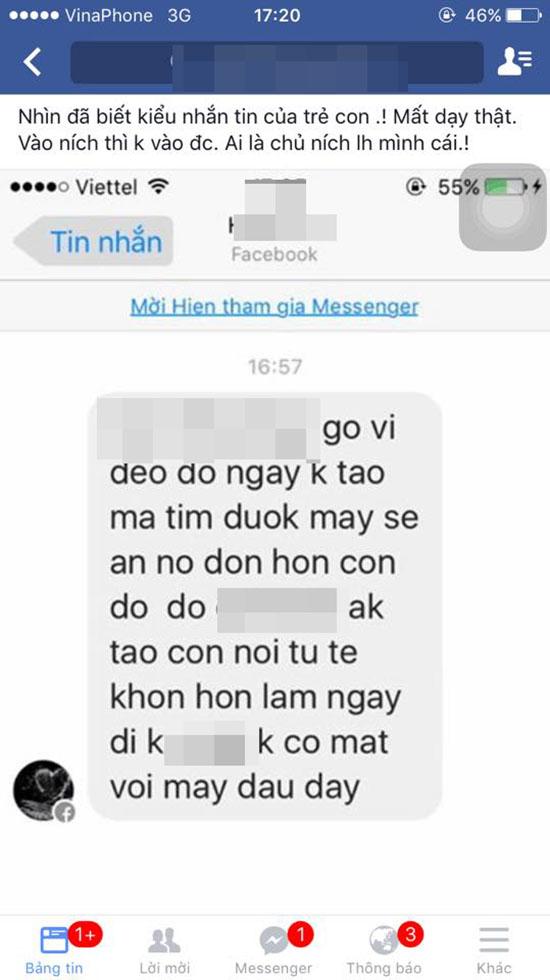This screenshot has width=550, height=980.
Task: Tap the sender's round profile picture
Action: [43, 791]
